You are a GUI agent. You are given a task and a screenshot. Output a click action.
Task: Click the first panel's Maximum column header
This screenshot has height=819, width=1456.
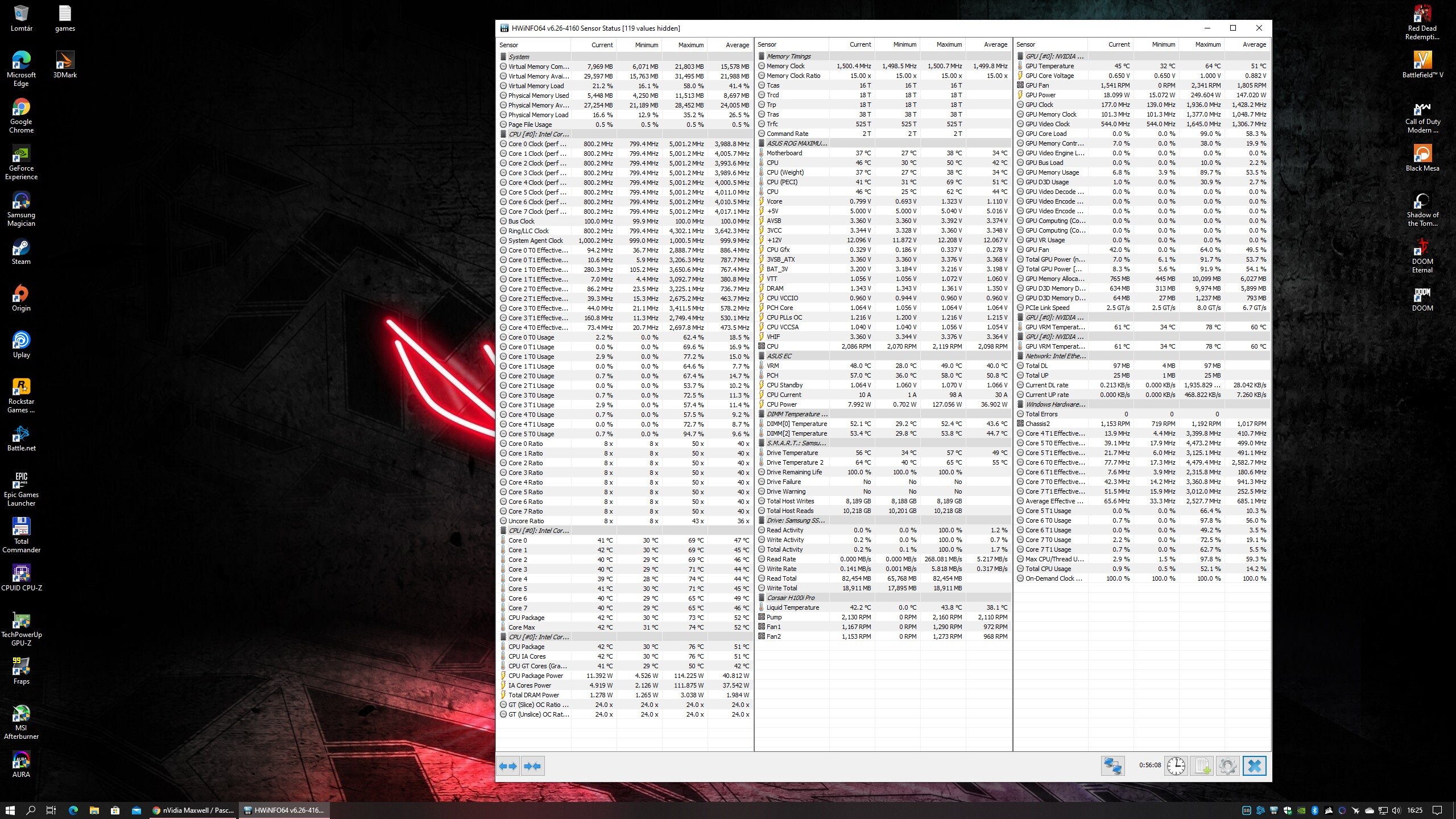(685, 45)
